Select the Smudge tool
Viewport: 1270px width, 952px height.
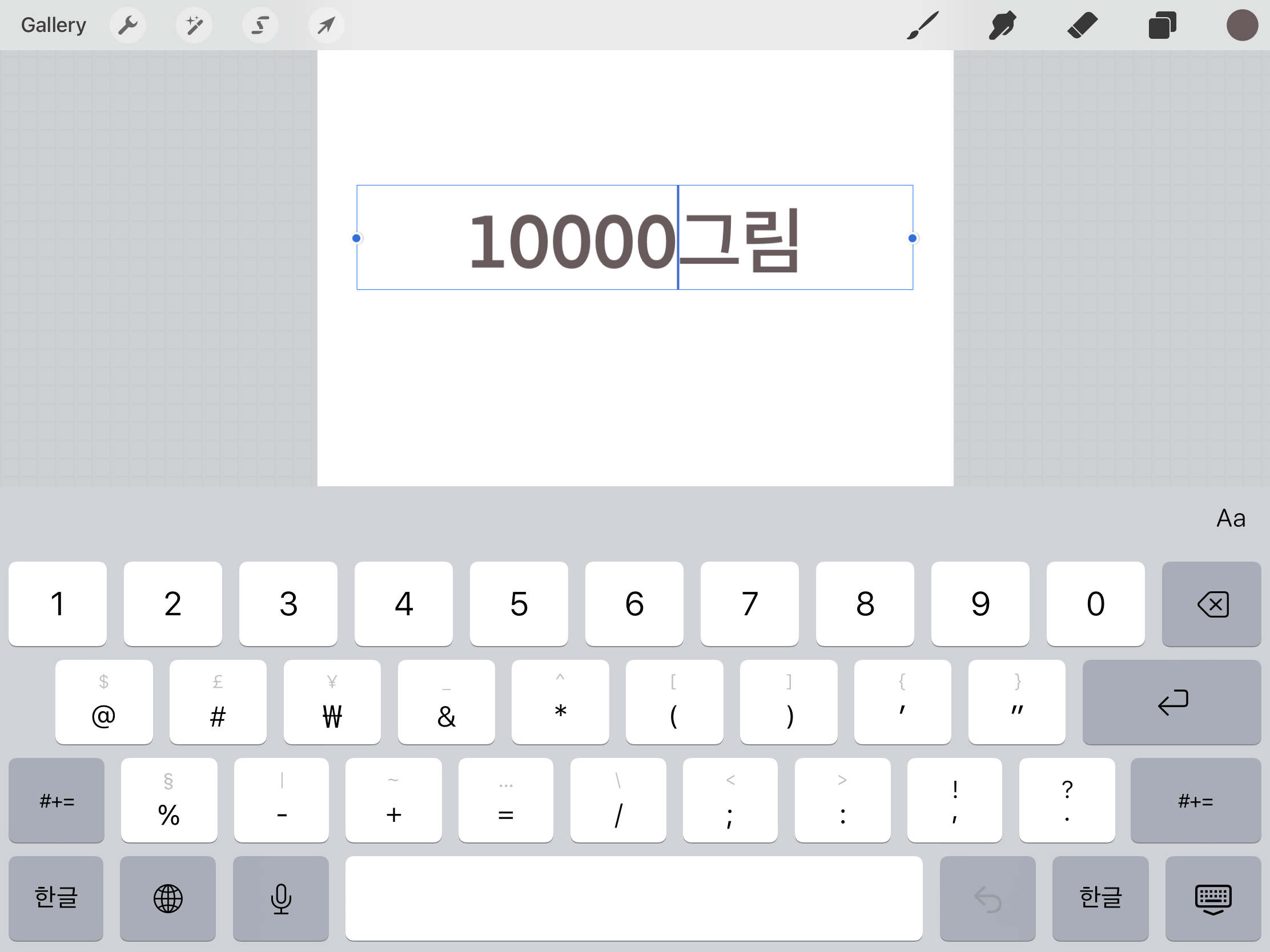[1002, 25]
